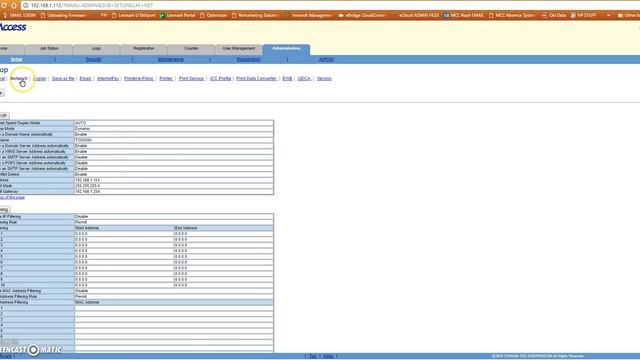Click the Version link

[x=324, y=78]
